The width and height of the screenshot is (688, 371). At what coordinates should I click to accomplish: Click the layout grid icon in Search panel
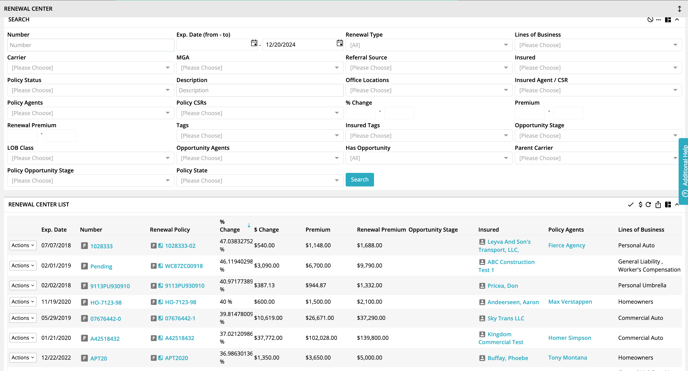tap(668, 20)
